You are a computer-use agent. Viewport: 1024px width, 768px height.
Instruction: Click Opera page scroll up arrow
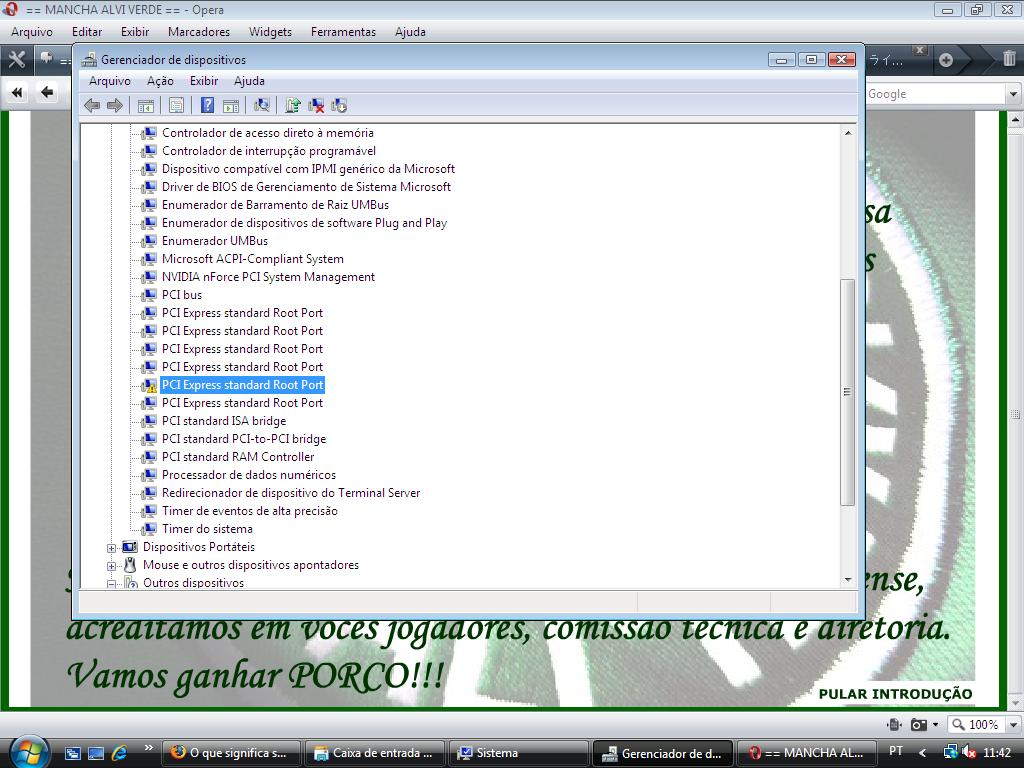1015,120
